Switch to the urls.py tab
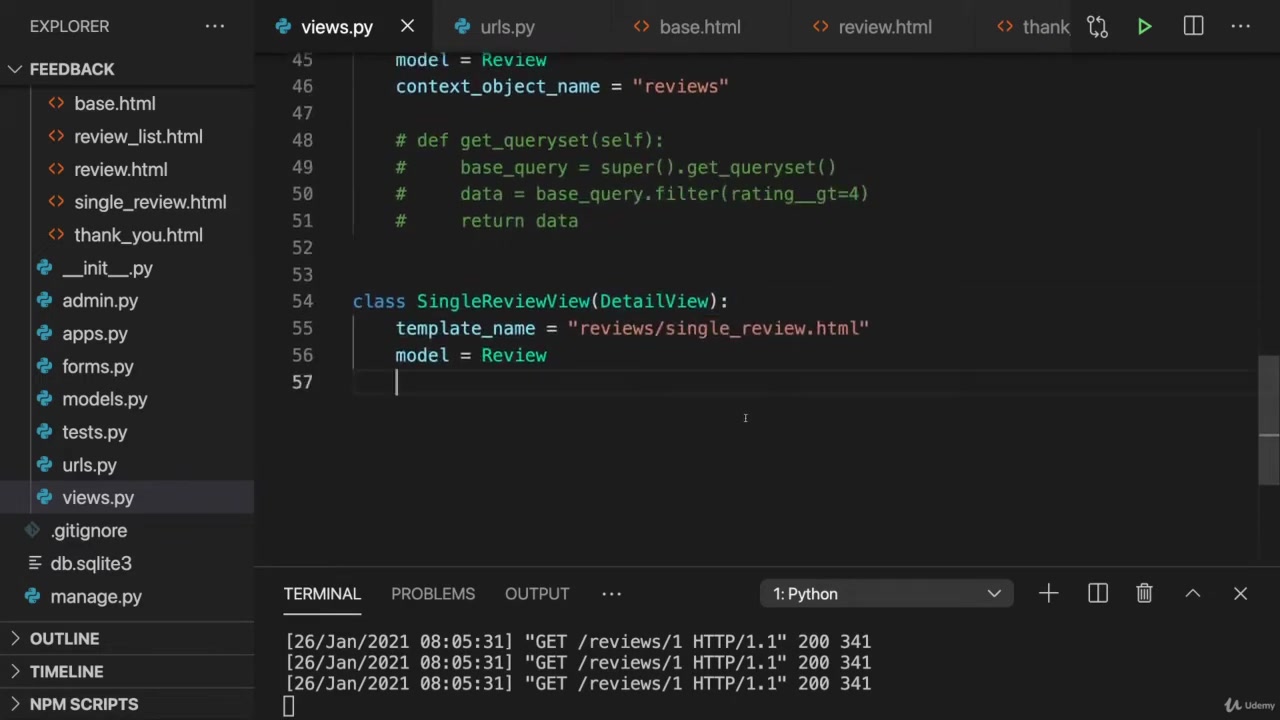The height and width of the screenshot is (720, 1280). [507, 27]
